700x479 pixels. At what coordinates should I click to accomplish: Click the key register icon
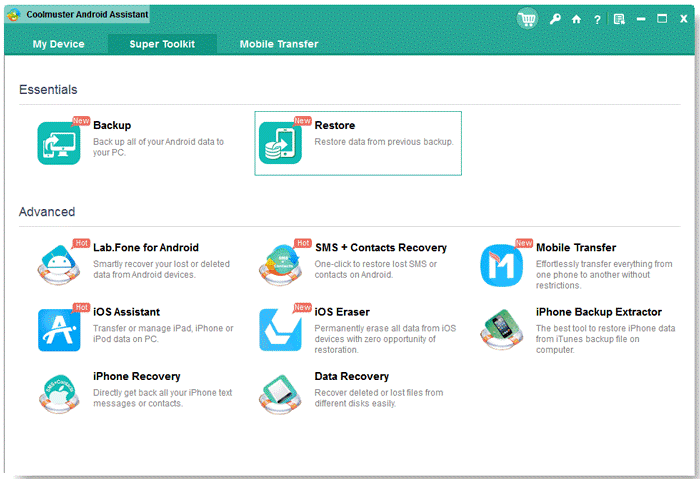click(x=555, y=19)
